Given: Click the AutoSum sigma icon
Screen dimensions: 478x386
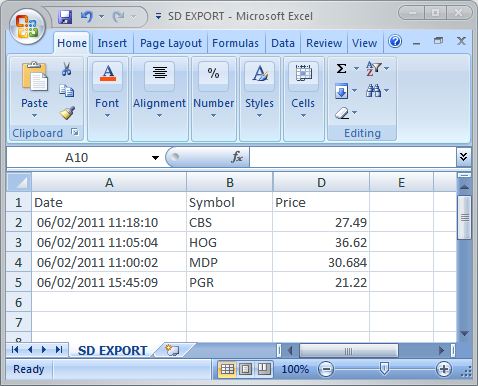Looking at the screenshot, I should tap(341, 69).
